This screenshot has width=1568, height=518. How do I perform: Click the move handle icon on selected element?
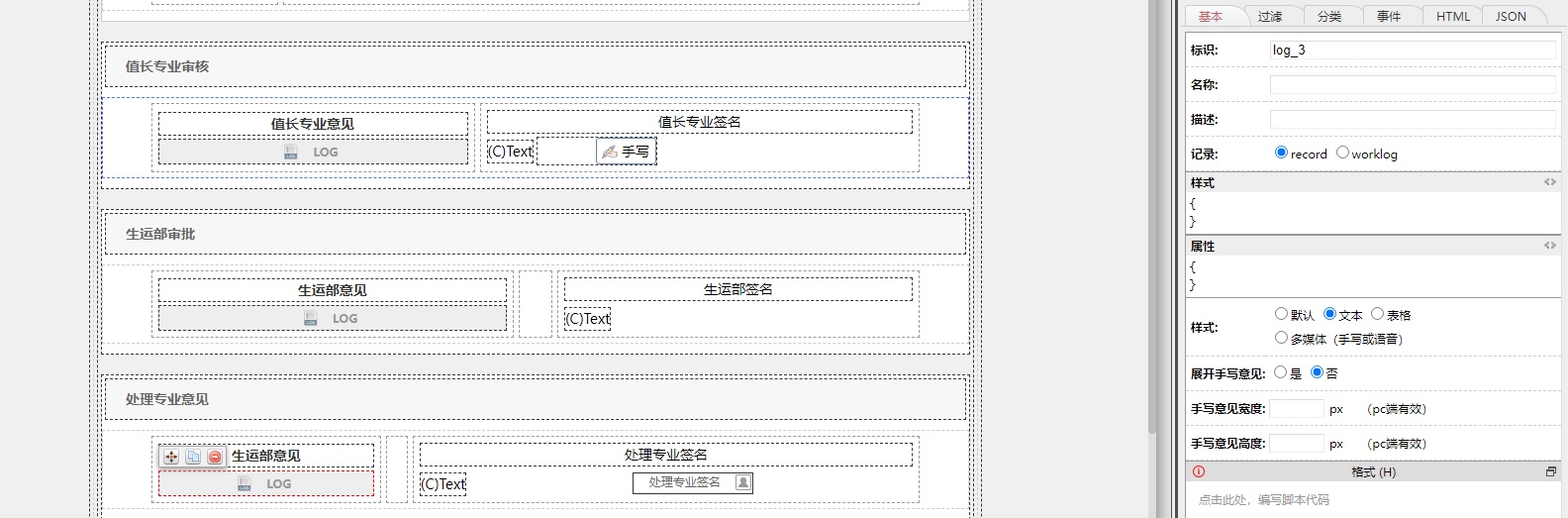pos(171,457)
